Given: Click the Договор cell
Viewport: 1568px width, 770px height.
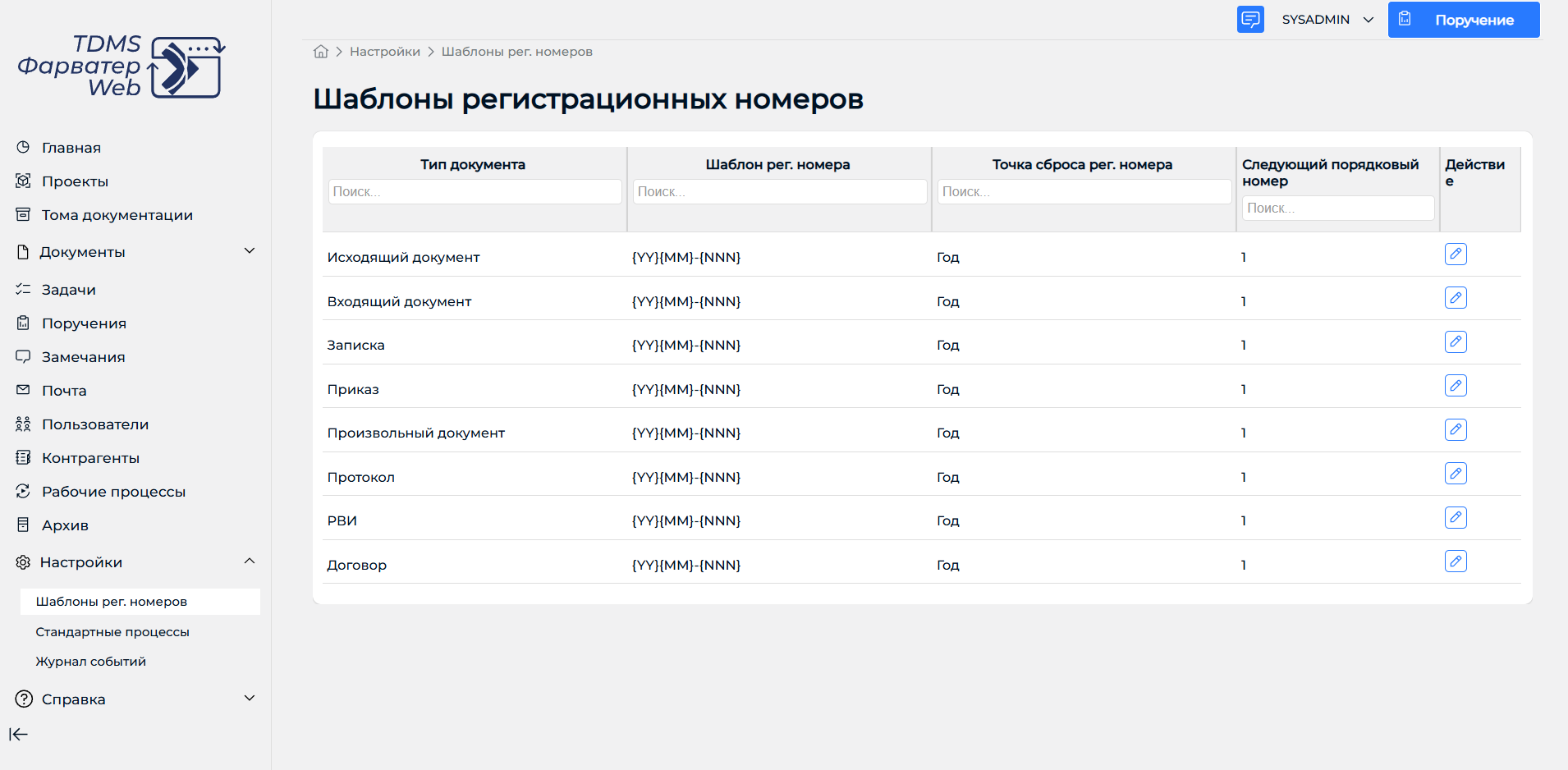Looking at the screenshot, I should click(356, 566).
